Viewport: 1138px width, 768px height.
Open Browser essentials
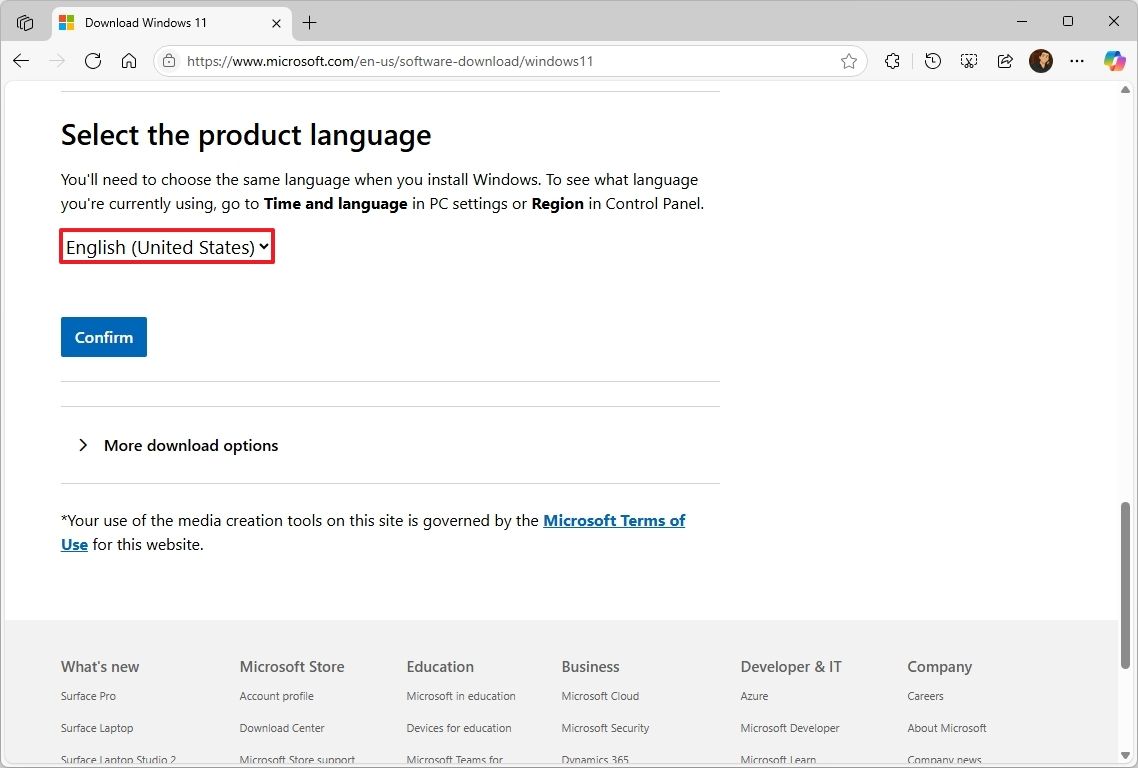click(x=892, y=61)
